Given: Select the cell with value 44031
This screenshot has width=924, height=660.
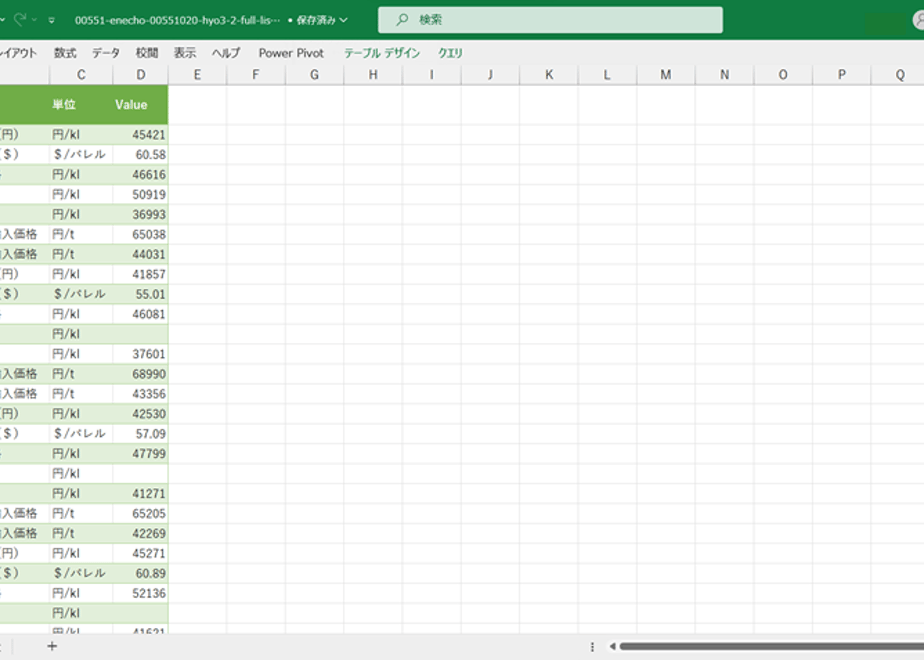Looking at the screenshot, I should [140, 255].
